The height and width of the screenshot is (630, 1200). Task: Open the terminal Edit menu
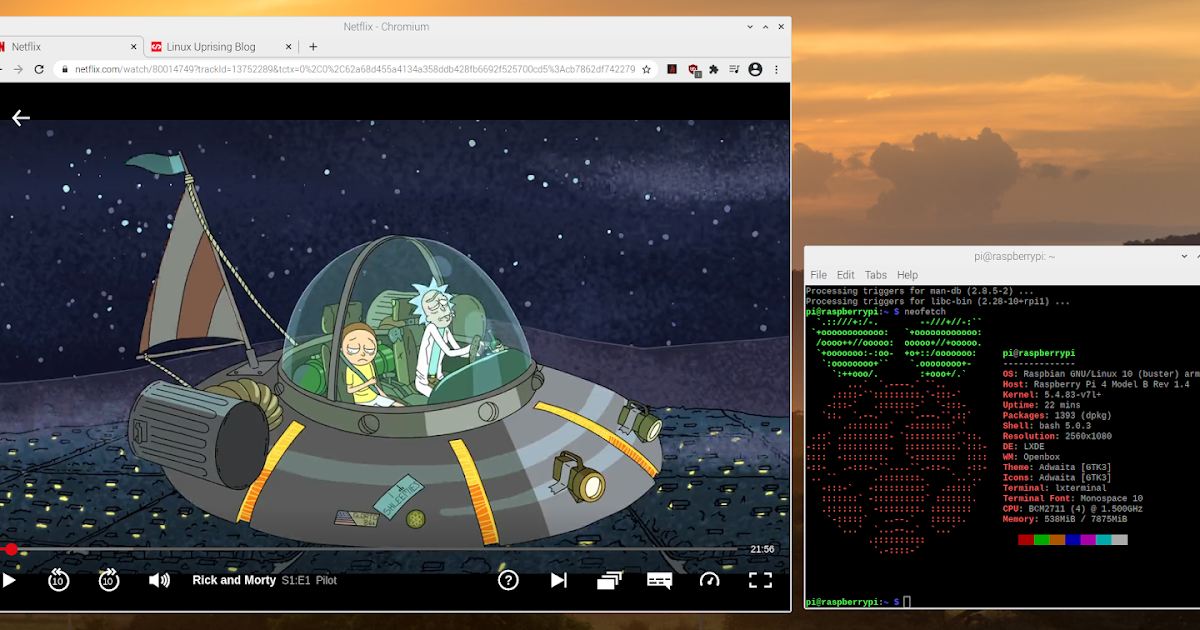[x=846, y=275]
